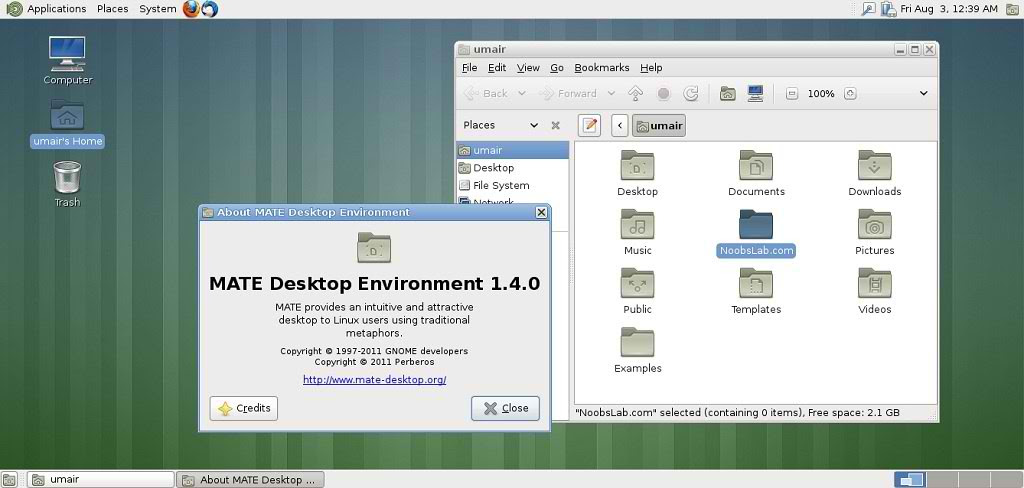
Task: Go up to parent folder
Action: tap(635, 93)
